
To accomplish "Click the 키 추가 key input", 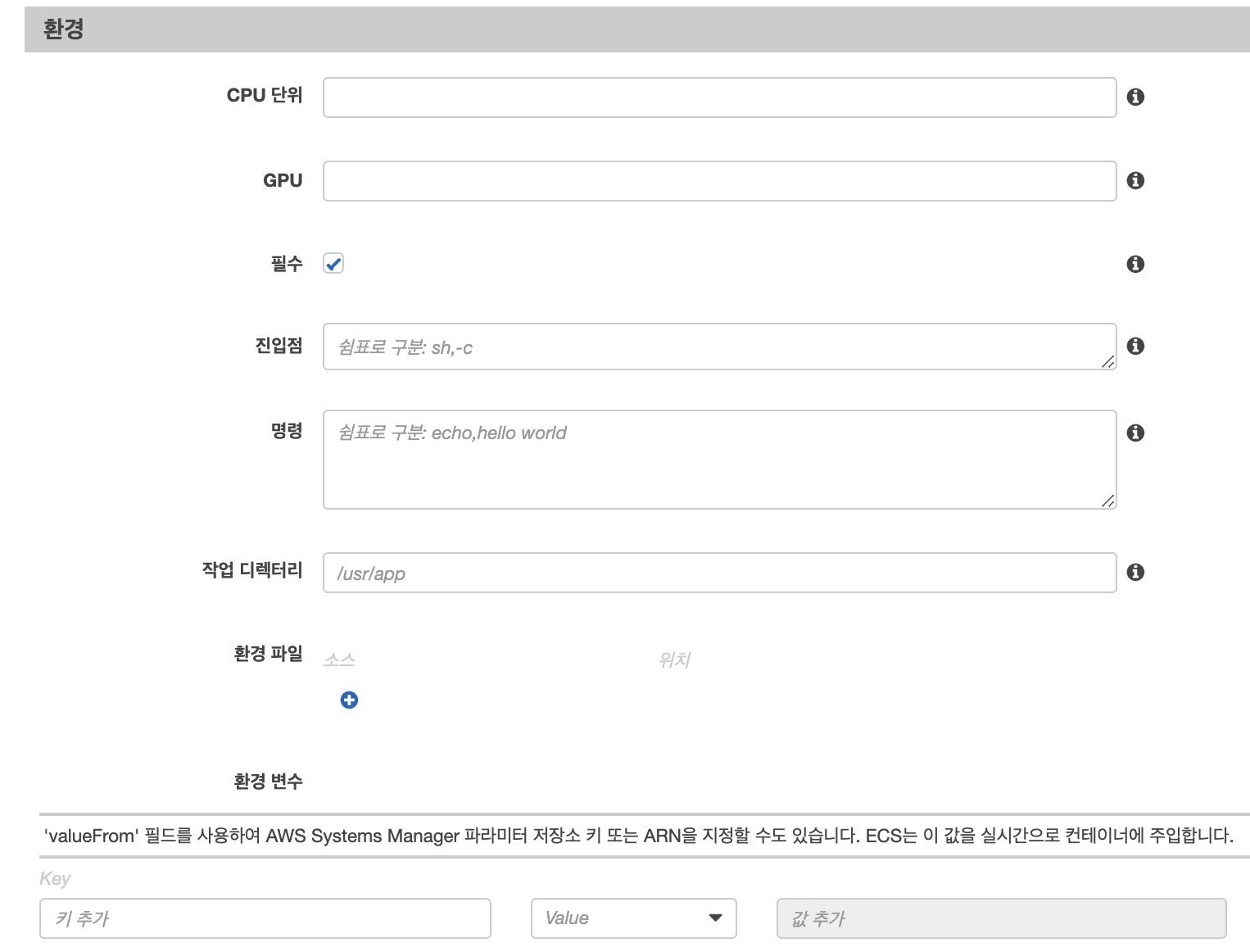I will click(265, 918).
